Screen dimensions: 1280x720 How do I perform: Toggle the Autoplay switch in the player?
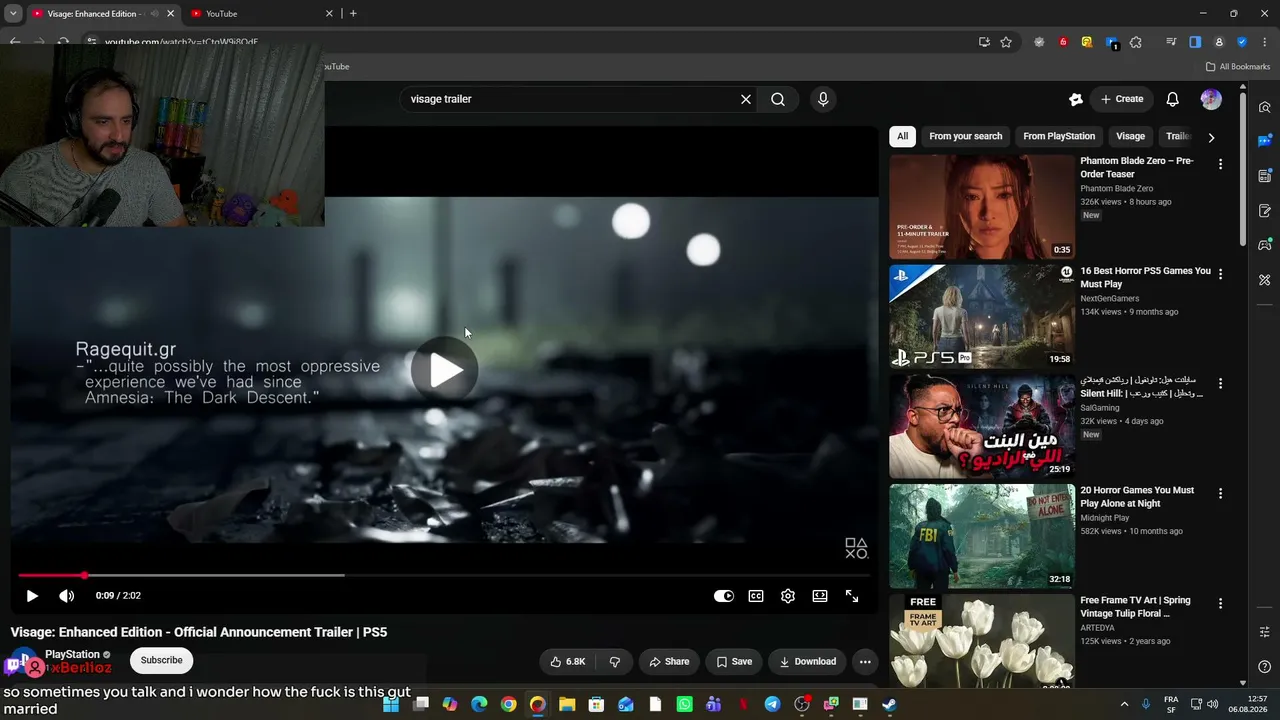click(x=724, y=596)
